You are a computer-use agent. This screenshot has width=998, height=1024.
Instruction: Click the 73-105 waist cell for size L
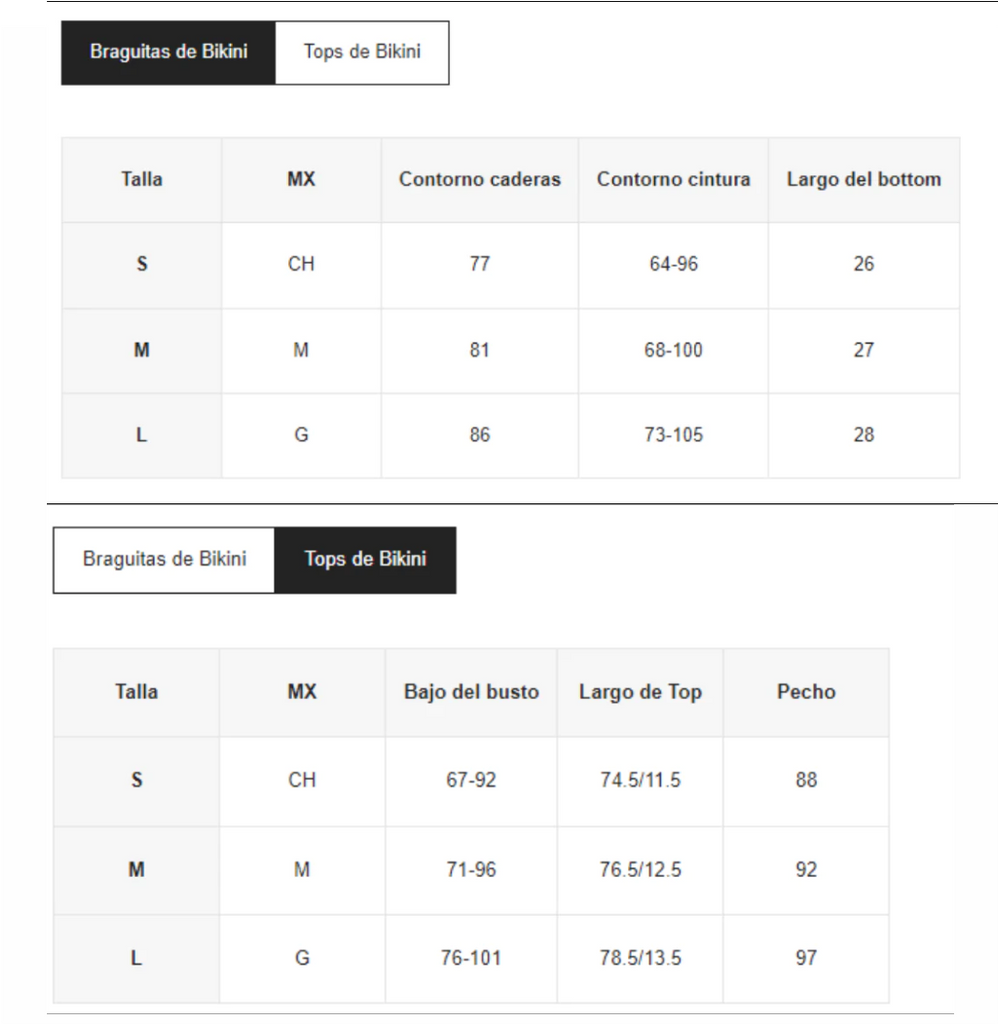click(x=673, y=436)
